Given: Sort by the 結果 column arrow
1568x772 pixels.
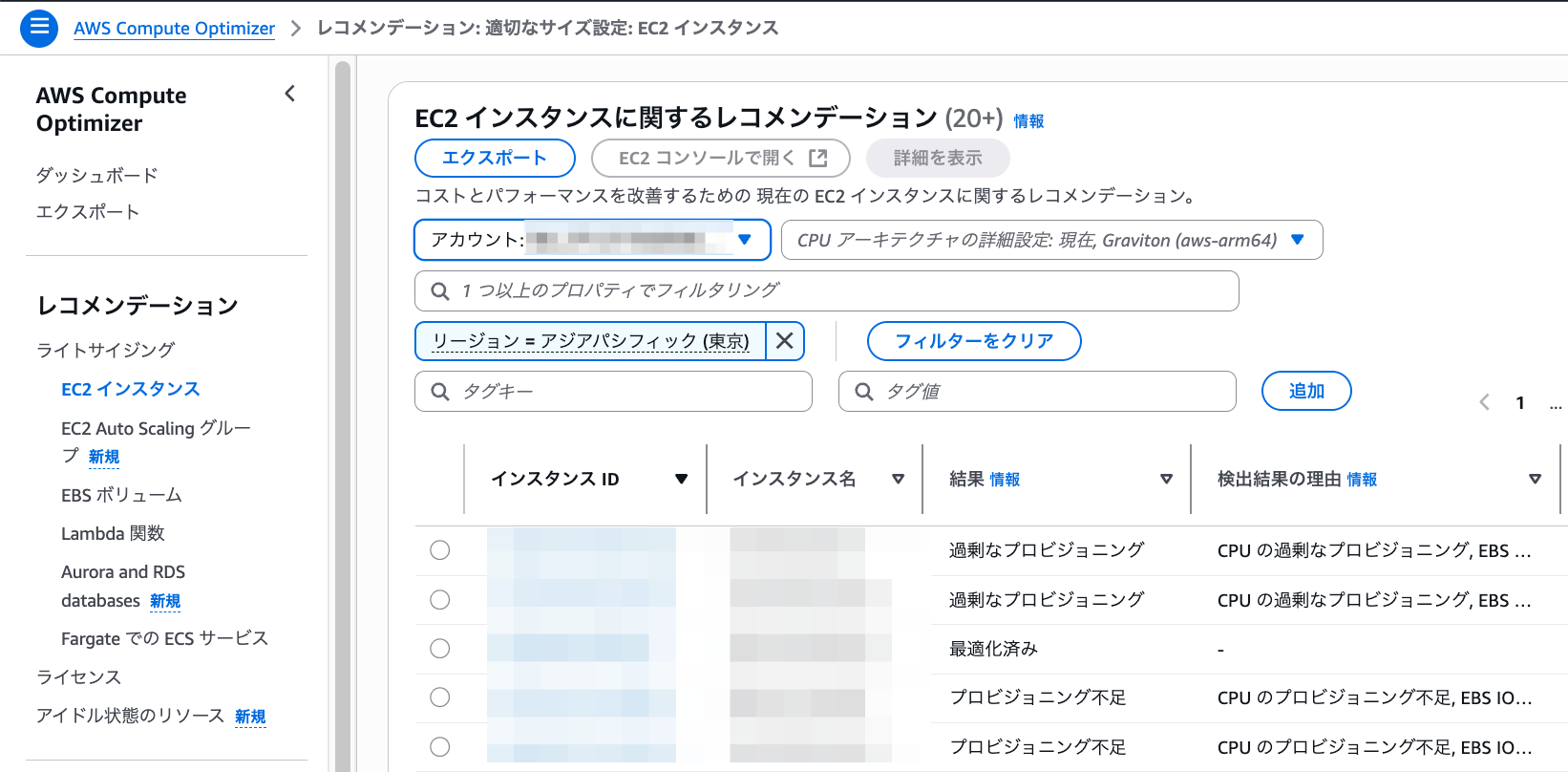Looking at the screenshot, I should [x=1166, y=480].
